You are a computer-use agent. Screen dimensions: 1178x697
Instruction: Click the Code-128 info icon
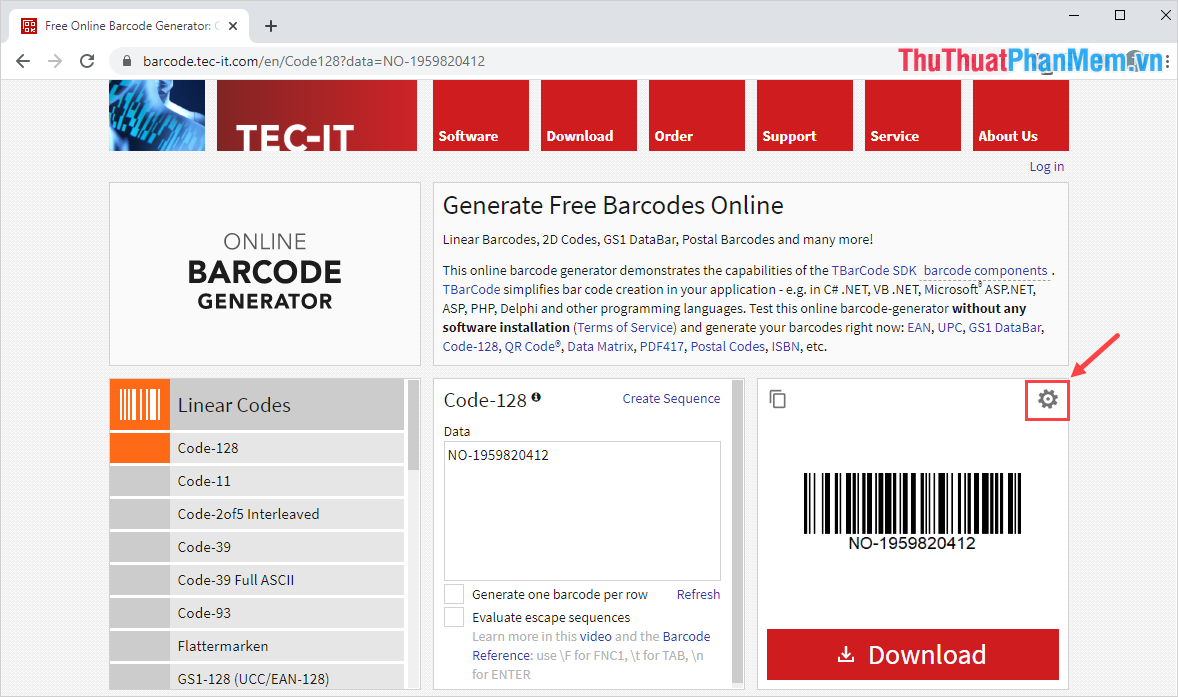point(536,398)
